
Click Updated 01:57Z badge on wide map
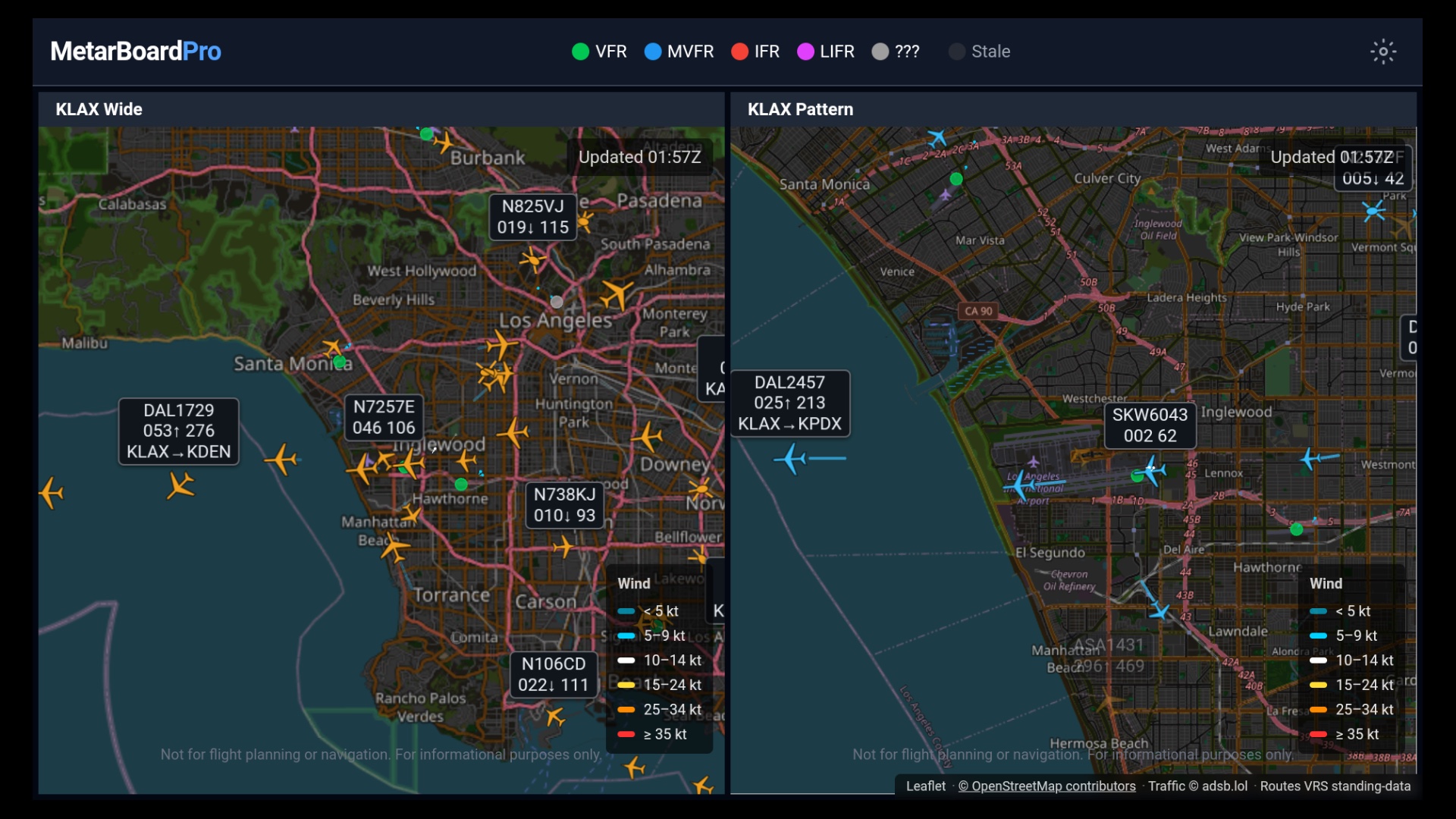point(639,157)
